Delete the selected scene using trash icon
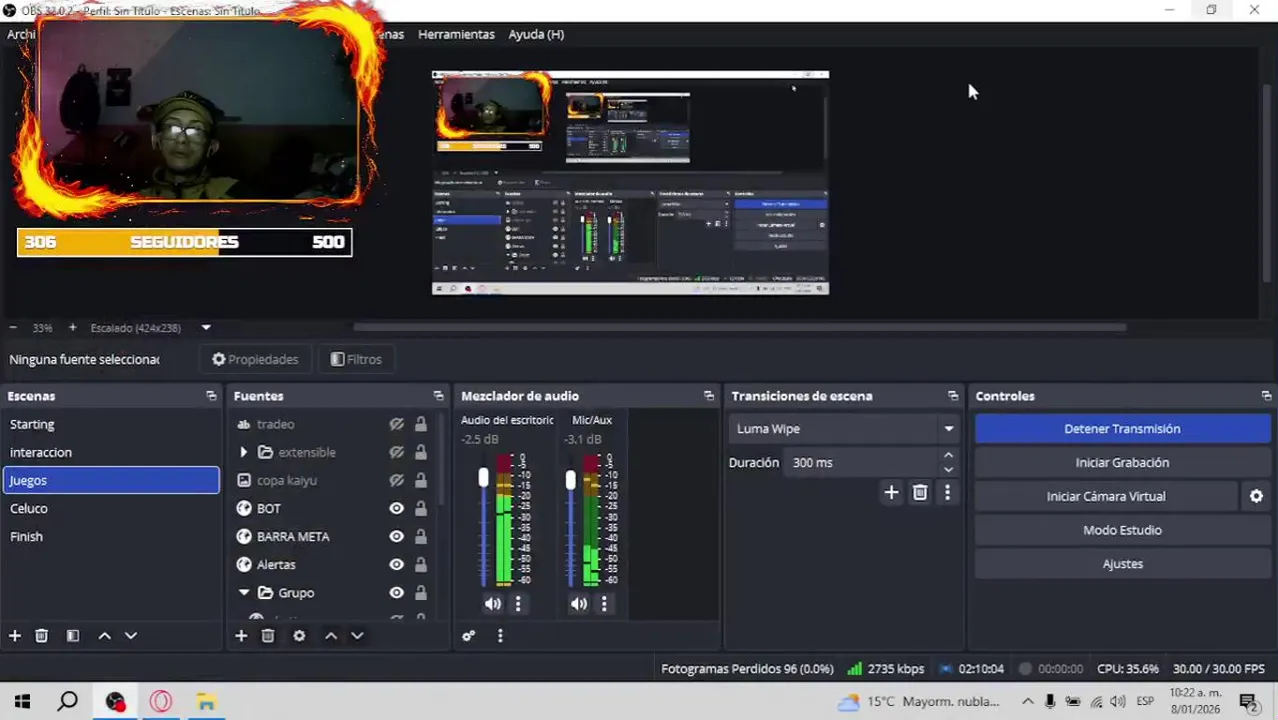Viewport: 1278px width, 720px height. (42, 636)
